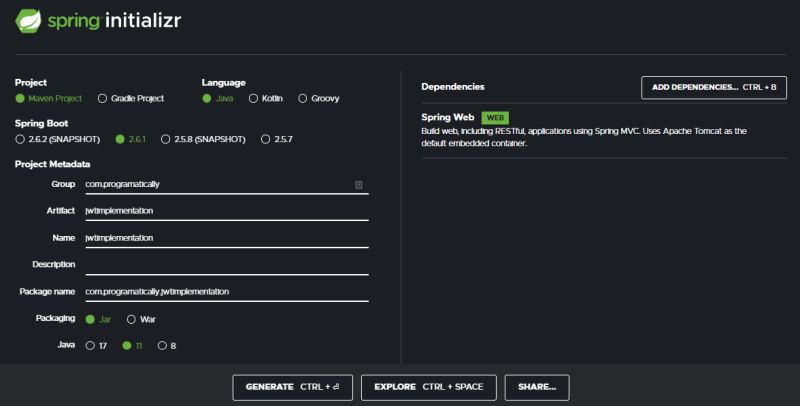Set packaging to Jar
800x406 pixels.
90,319
